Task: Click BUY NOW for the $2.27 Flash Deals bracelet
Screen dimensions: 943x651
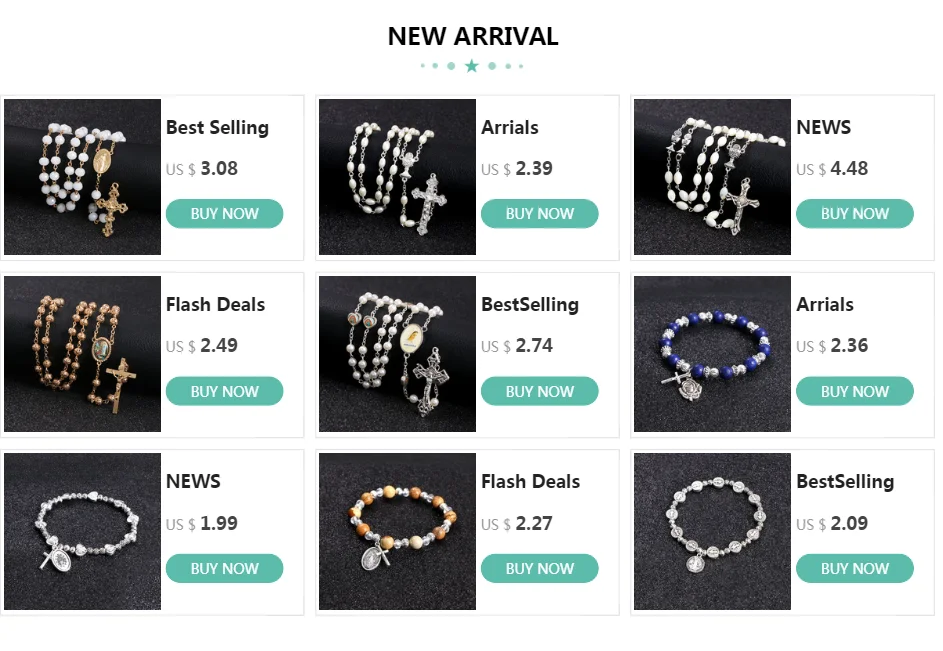Action: (539, 568)
